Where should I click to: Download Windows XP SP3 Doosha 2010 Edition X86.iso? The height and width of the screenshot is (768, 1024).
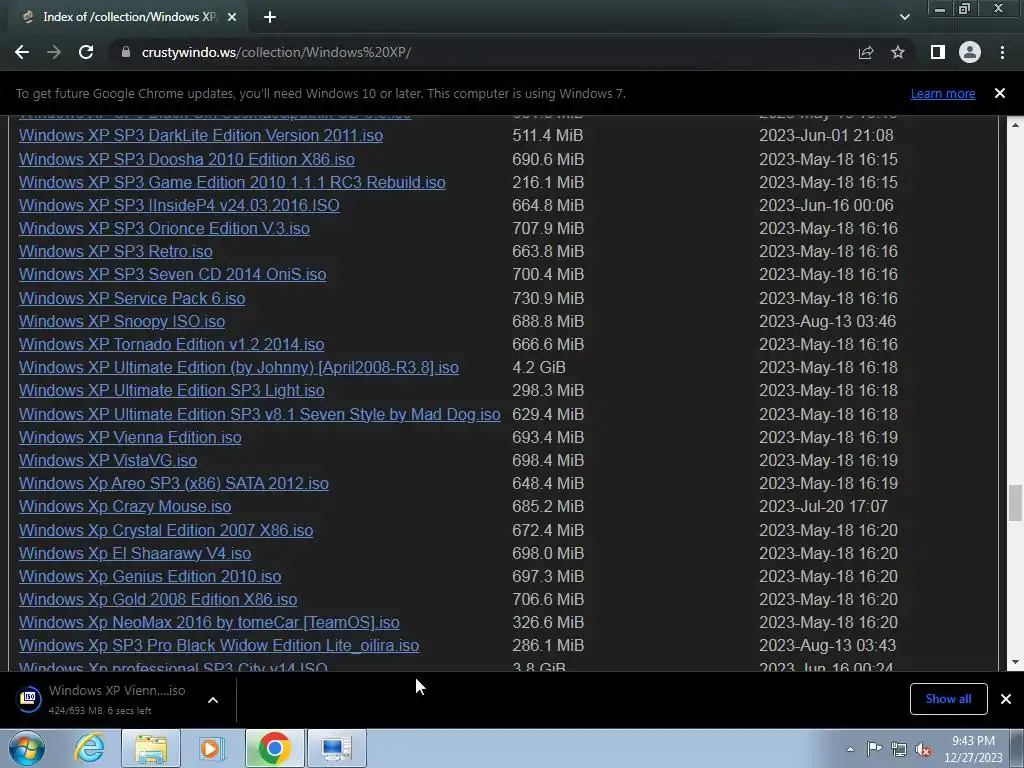click(187, 159)
